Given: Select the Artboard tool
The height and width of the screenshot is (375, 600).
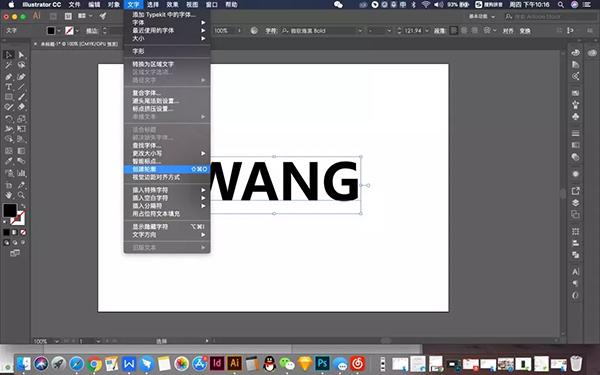Looking at the screenshot, I should 9,185.
